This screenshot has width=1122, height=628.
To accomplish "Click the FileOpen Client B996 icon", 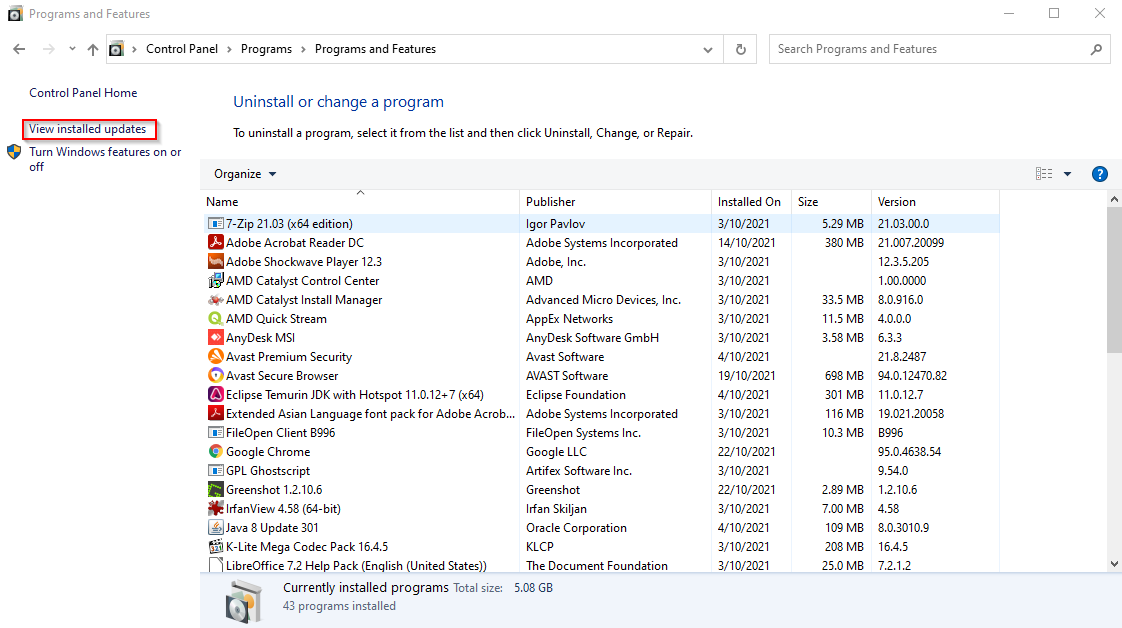I will (x=215, y=432).
